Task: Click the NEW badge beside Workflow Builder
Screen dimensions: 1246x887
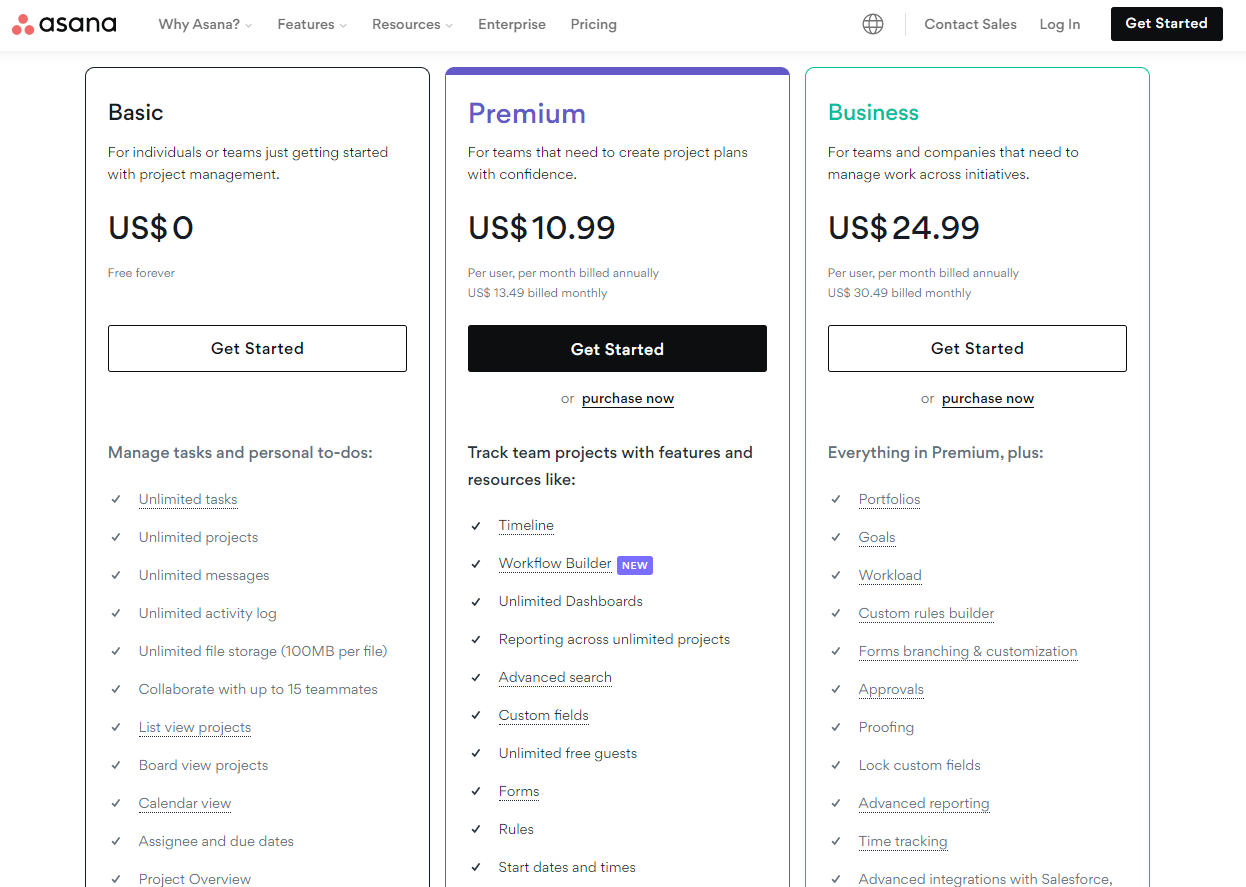Action: tap(635, 565)
